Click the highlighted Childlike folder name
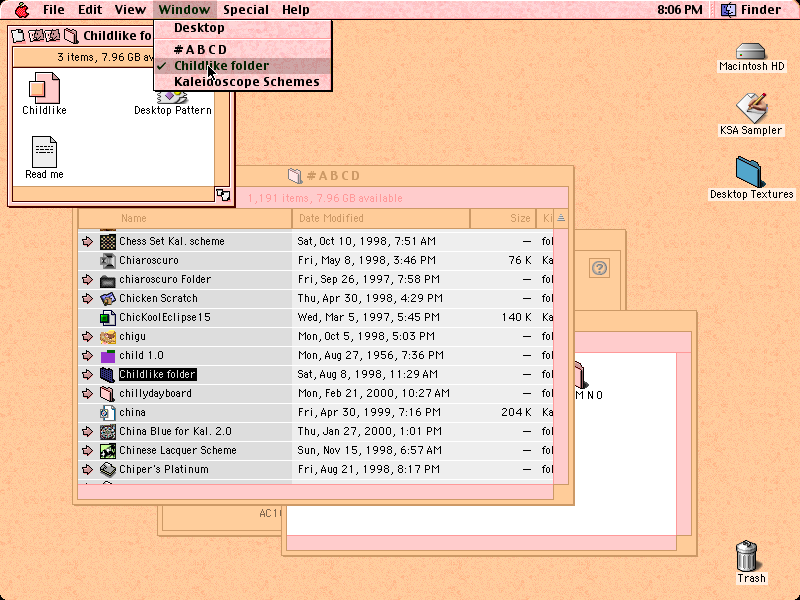This screenshot has height=600, width=800. [157, 374]
